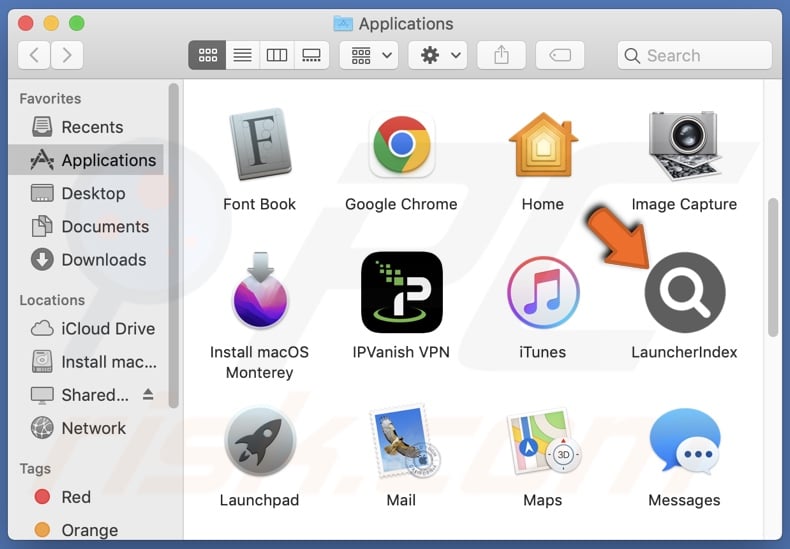This screenshot has width=790, height=549.
Task: Click into the Search field
Action: (x=694, y=55)
